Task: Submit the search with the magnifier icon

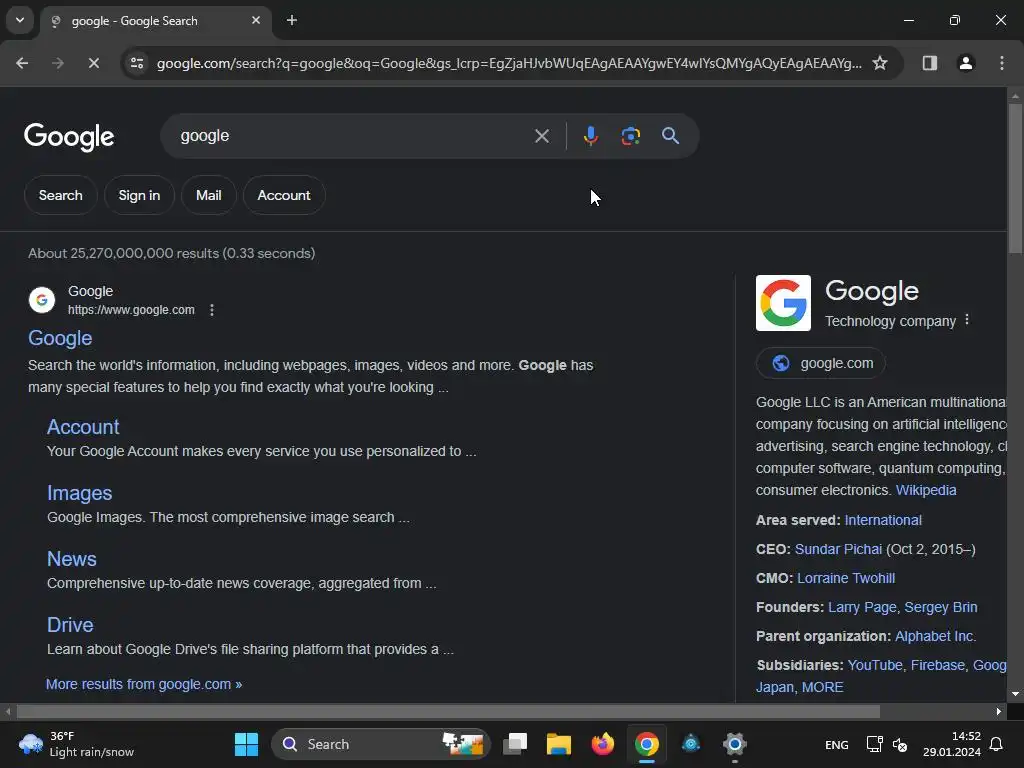Action: pyautogui.click(x=671, y=136)
